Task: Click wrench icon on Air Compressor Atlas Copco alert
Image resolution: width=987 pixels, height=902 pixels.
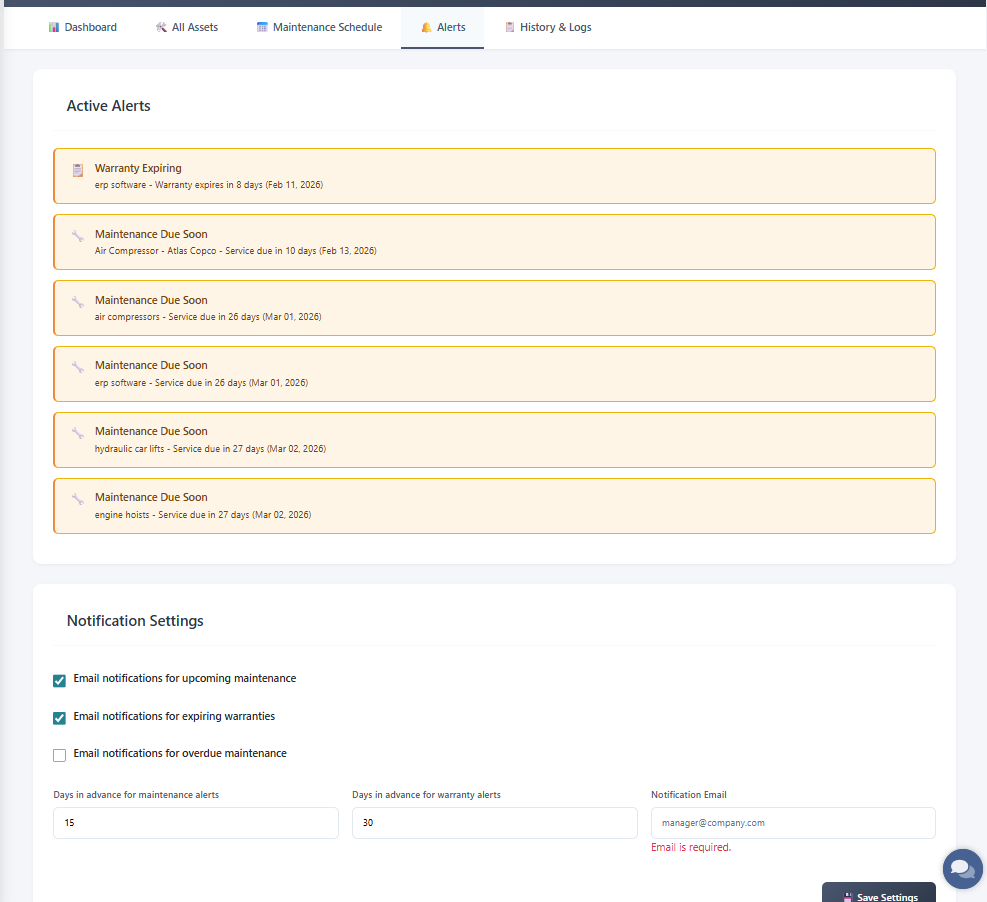Action: (77, 236)
